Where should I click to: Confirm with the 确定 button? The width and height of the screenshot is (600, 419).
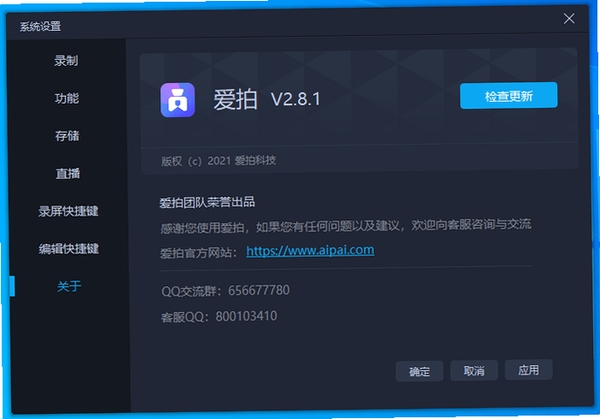click(419, 371)
